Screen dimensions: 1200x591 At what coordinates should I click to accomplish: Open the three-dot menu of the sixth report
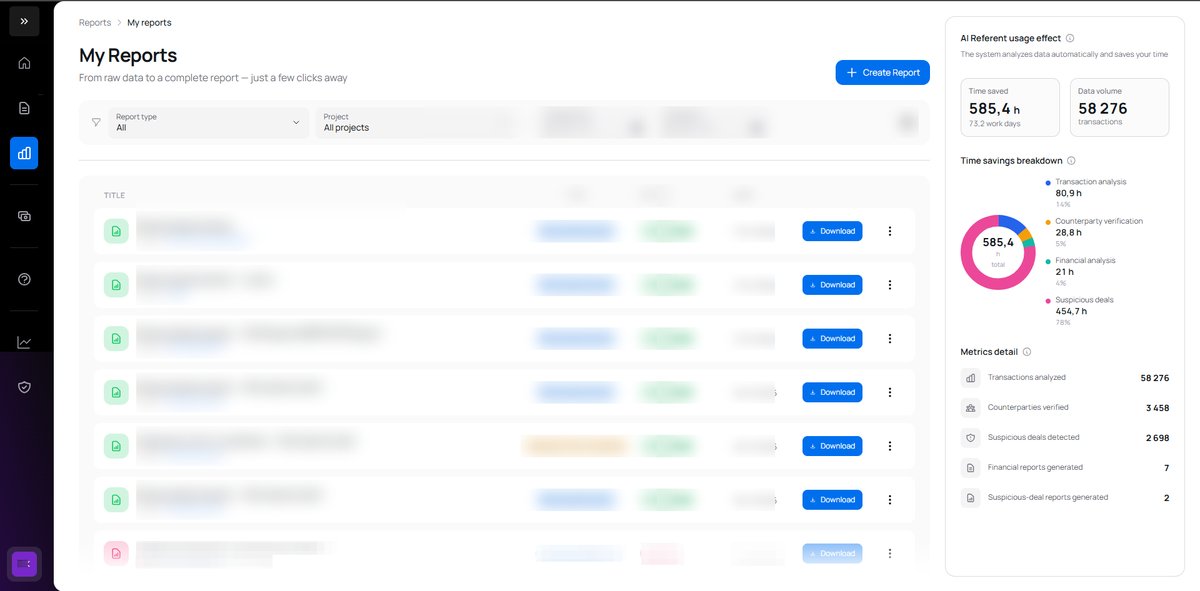point(890,499)
